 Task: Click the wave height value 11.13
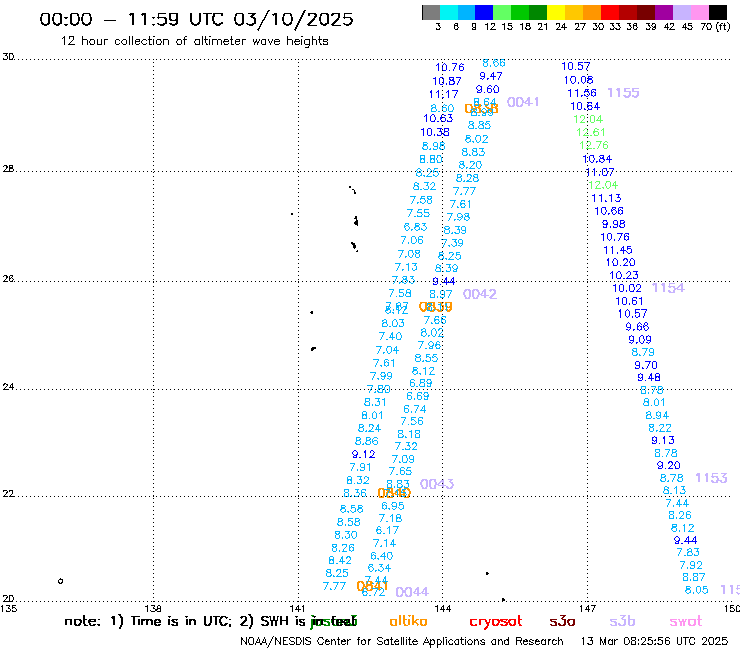tap(606, 198)
